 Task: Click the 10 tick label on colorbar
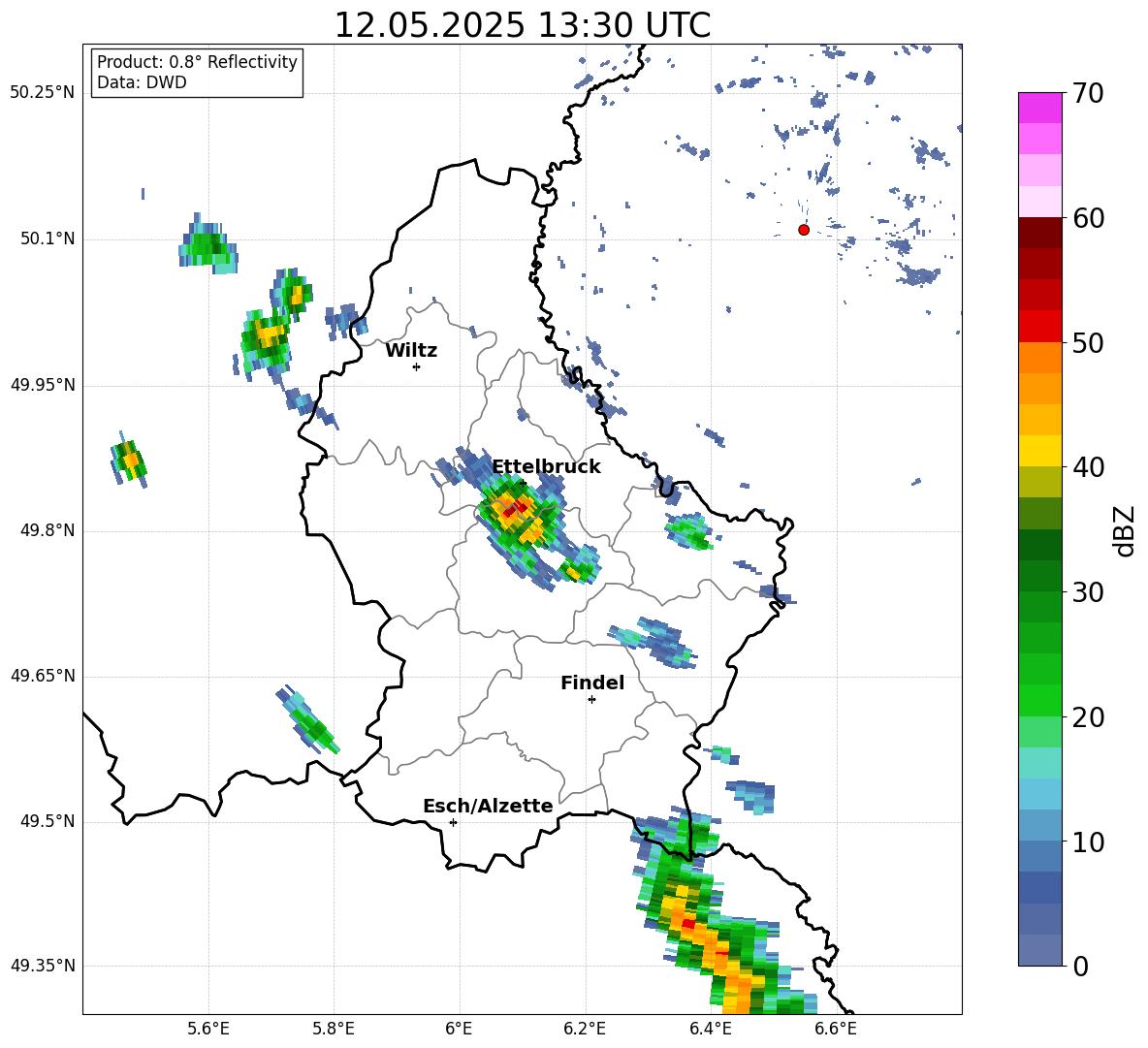[1088, 842]
